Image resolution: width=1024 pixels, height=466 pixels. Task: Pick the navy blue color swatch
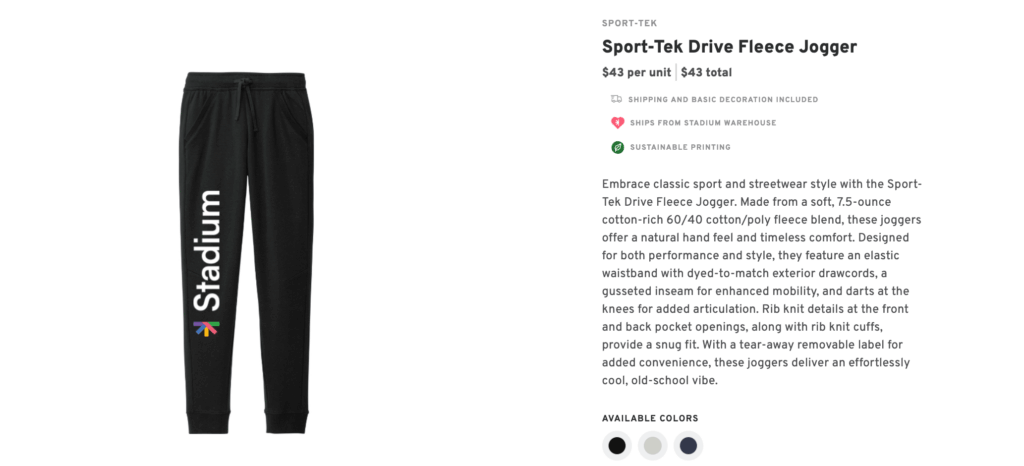pyautogui.click(x=687, y=445)
